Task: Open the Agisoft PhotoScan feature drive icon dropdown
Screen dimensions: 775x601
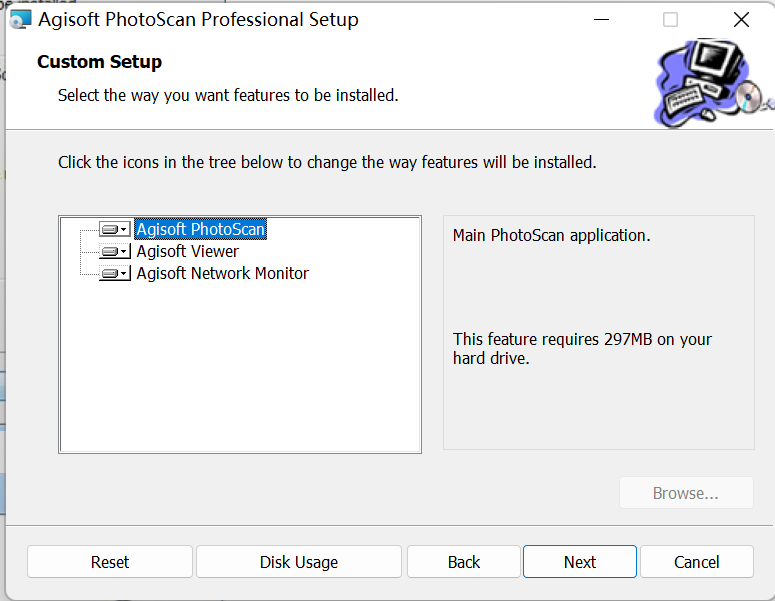Action: (115, 230)
